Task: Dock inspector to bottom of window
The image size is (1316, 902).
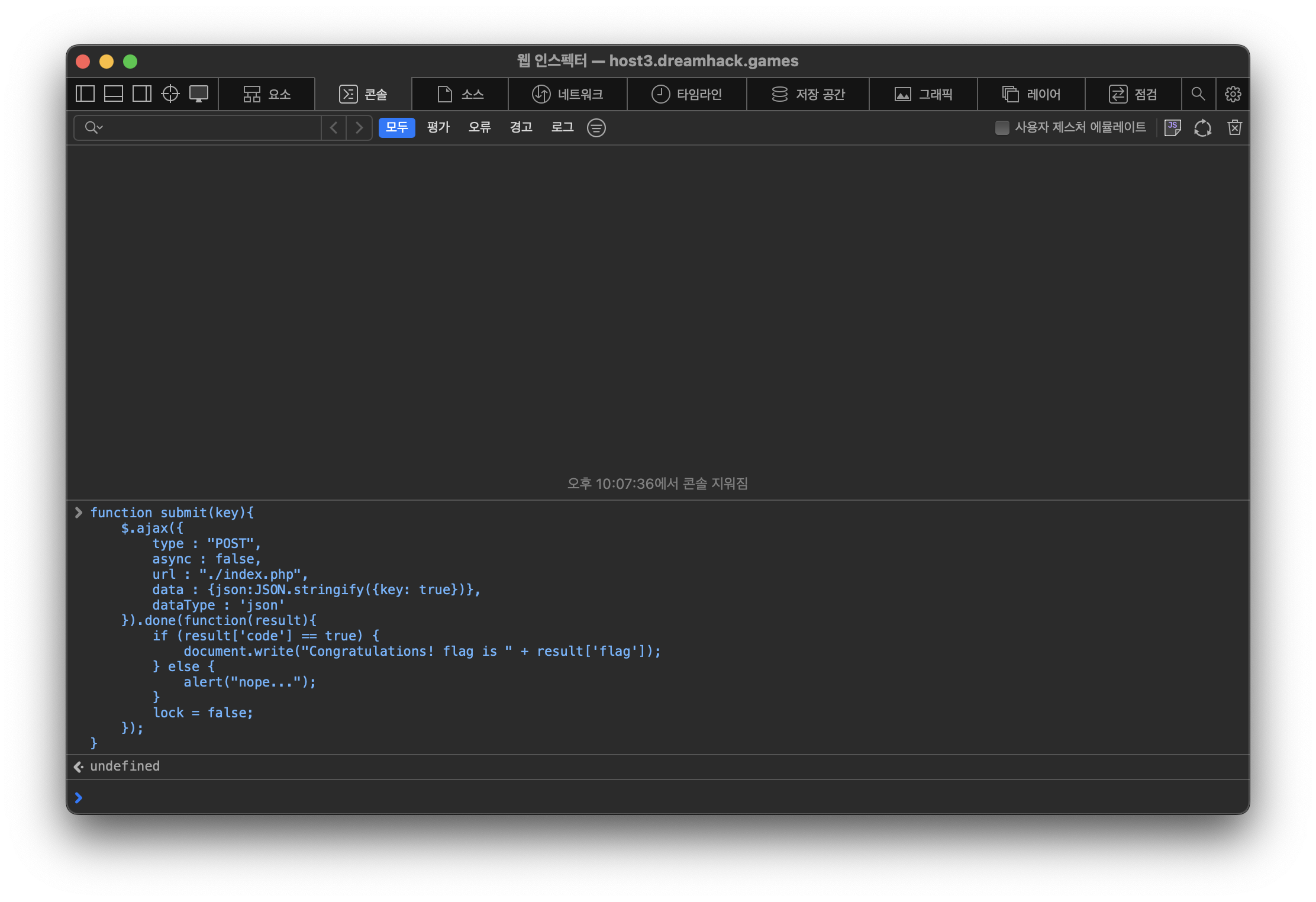Action: (x=114, y=94)
